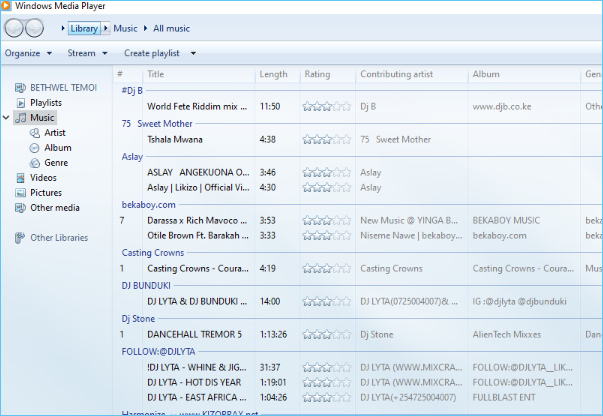603x416 pixels.
Task: Click Other Libraries in the navigation pane
Action: pyautogui.click(x=59, y=238)
